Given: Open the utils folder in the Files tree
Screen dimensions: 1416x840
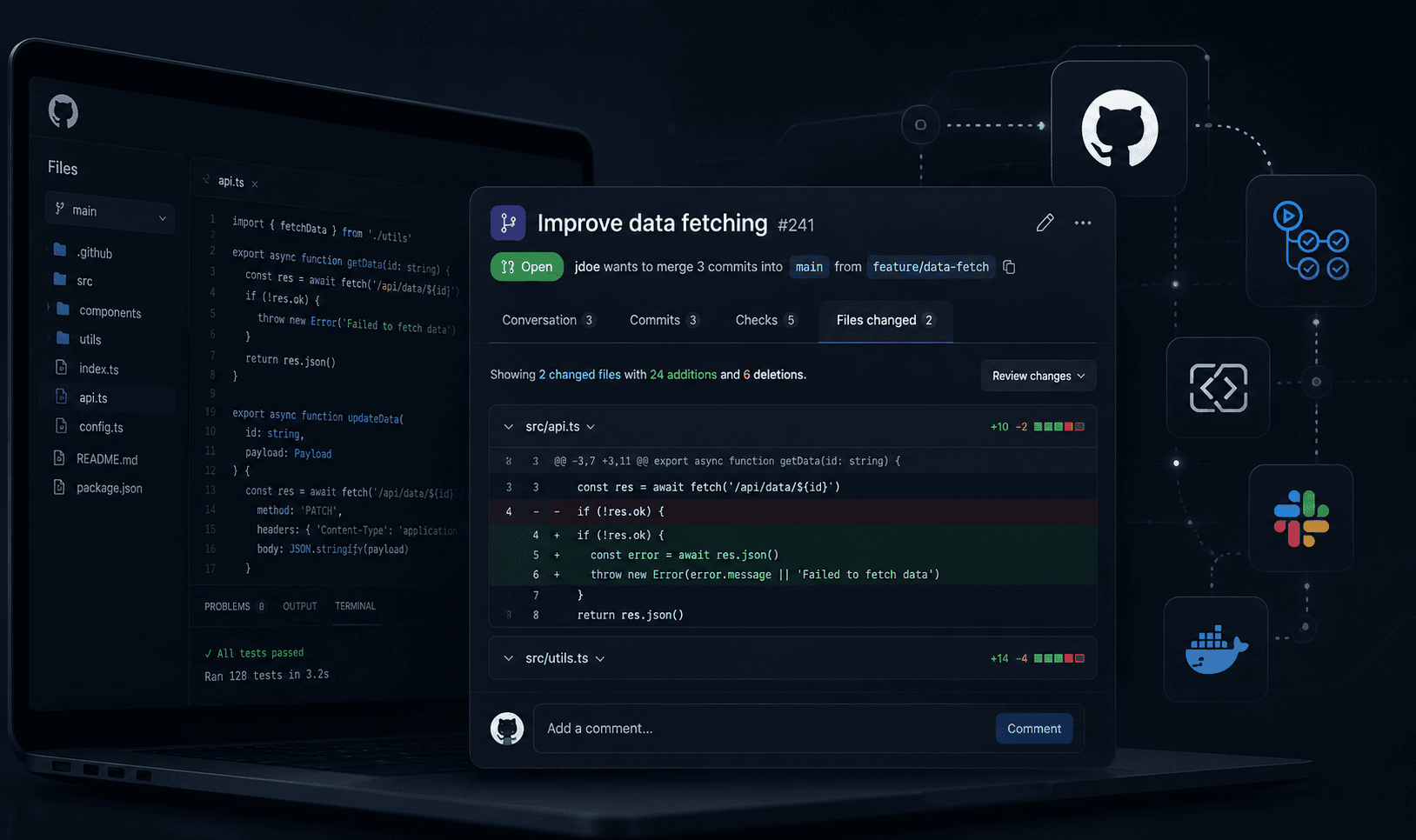Looking at the screenshot, I should [x=78, y=339].
